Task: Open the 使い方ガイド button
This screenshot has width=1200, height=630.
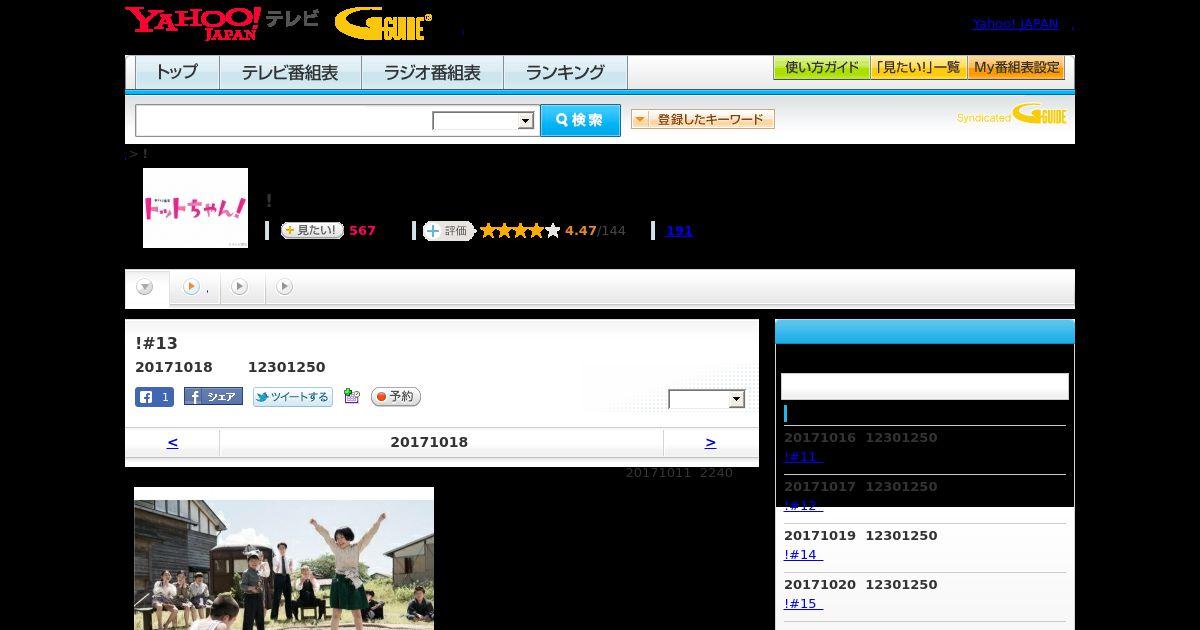Action: coord(822,68)
